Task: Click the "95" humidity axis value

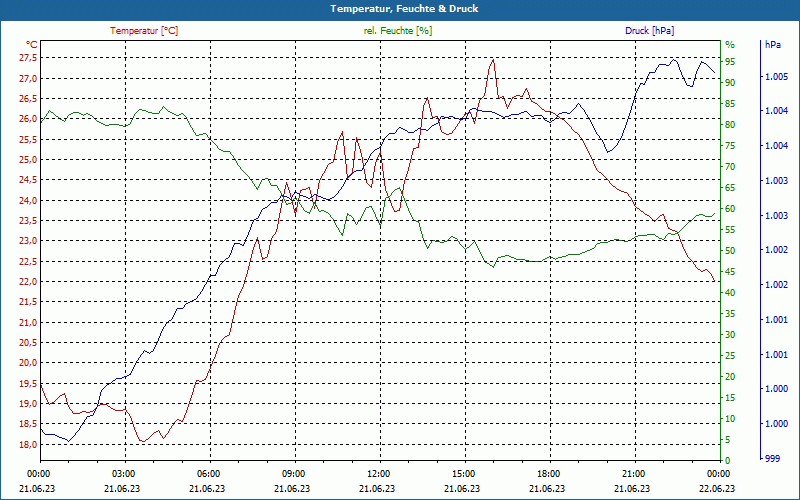Action: [730, 62]
